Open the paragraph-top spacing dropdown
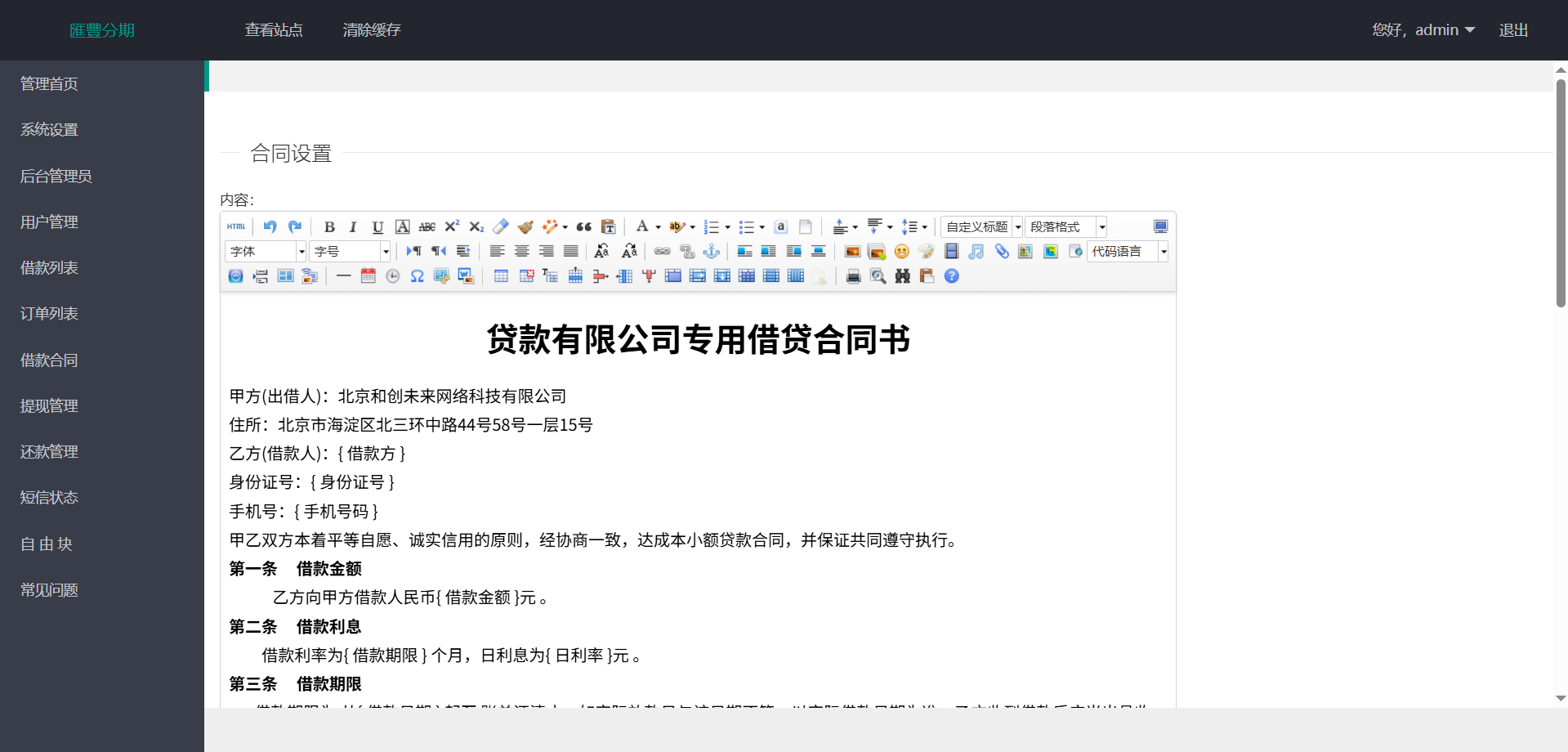Viewport: 1568px width, 752px height. (x=855, y=227)
